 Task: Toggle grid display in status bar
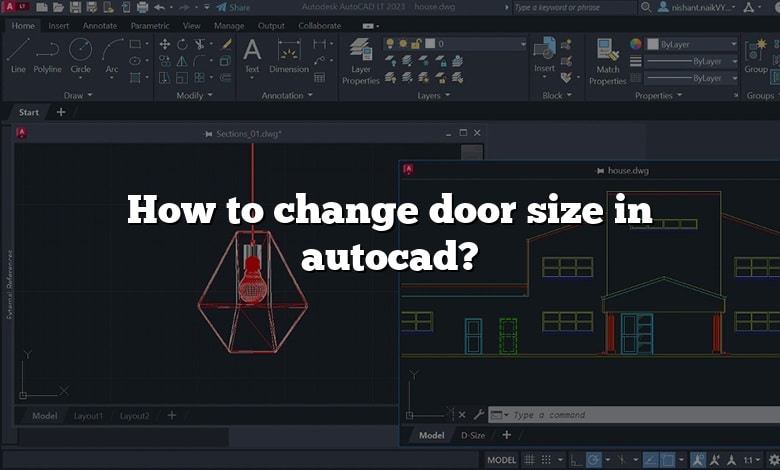(530, 460)
